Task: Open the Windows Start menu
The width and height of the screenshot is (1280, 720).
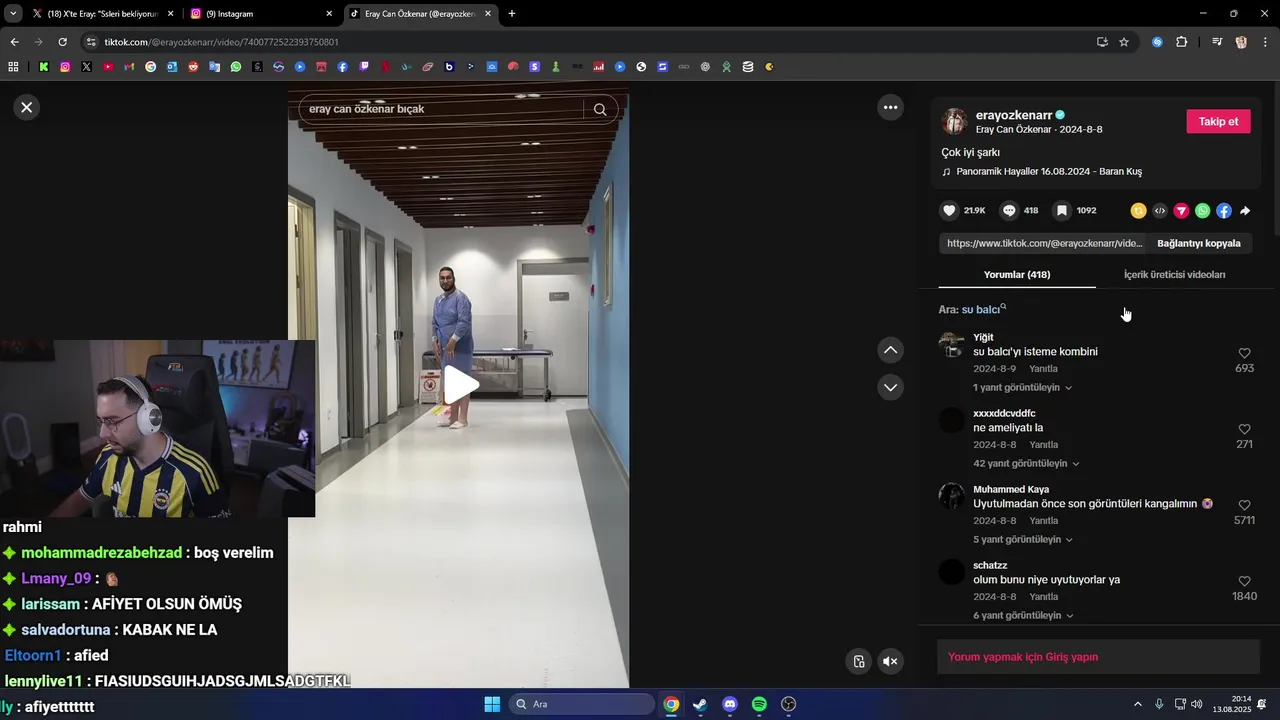Action: (492, 704)
